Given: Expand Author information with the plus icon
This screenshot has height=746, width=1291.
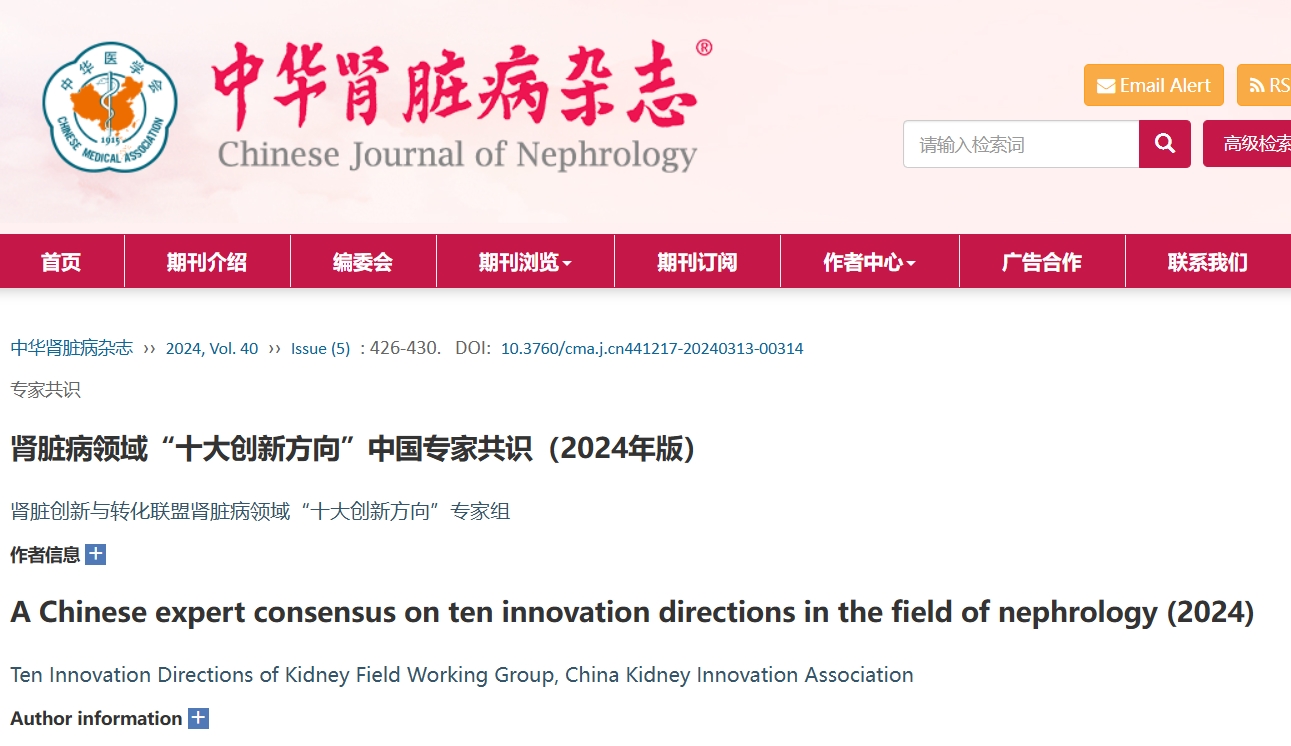Looking at the screenshot, I should pyautogui.click(x=199, y=718).
